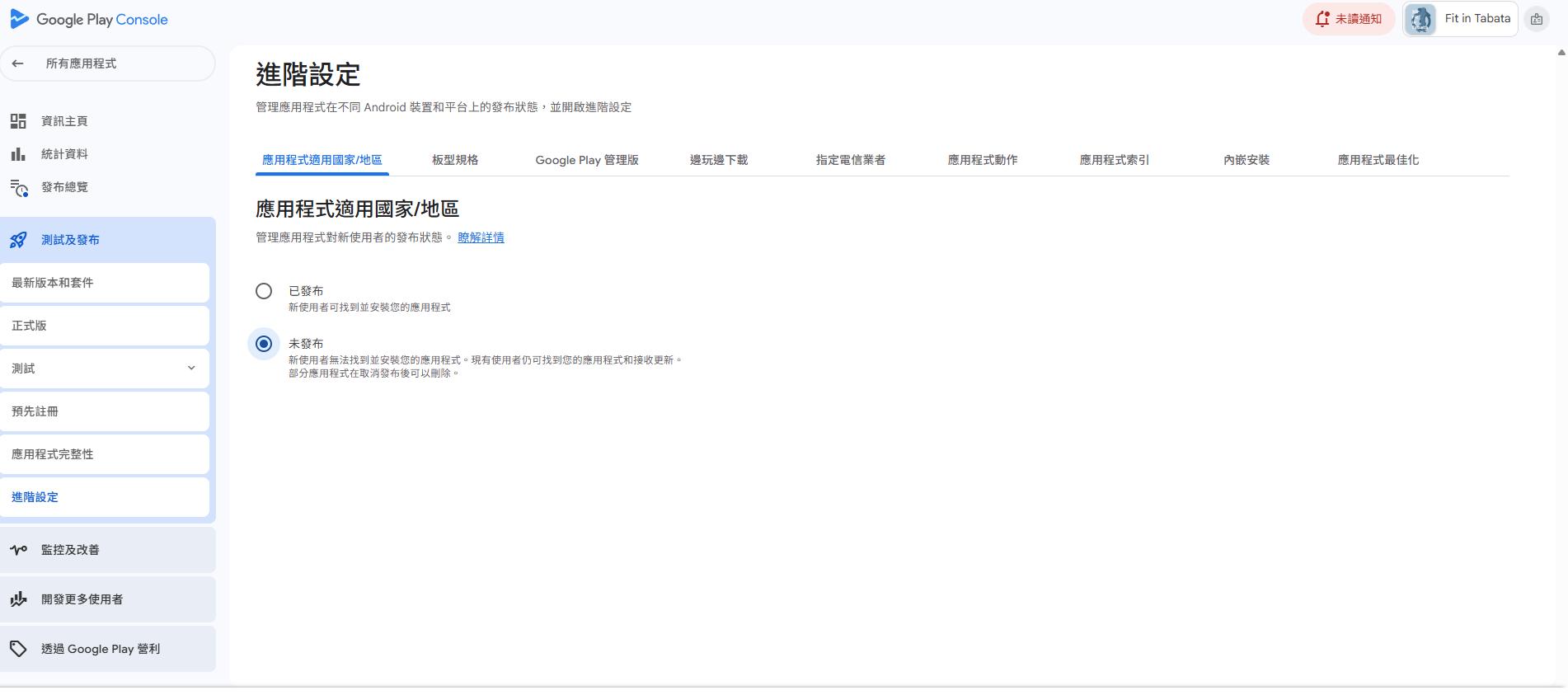The height and width of the screenshot is (695, 1568).
Task: Open the Fit in Tabata app switcher
Action: [x=1461, y=19]
